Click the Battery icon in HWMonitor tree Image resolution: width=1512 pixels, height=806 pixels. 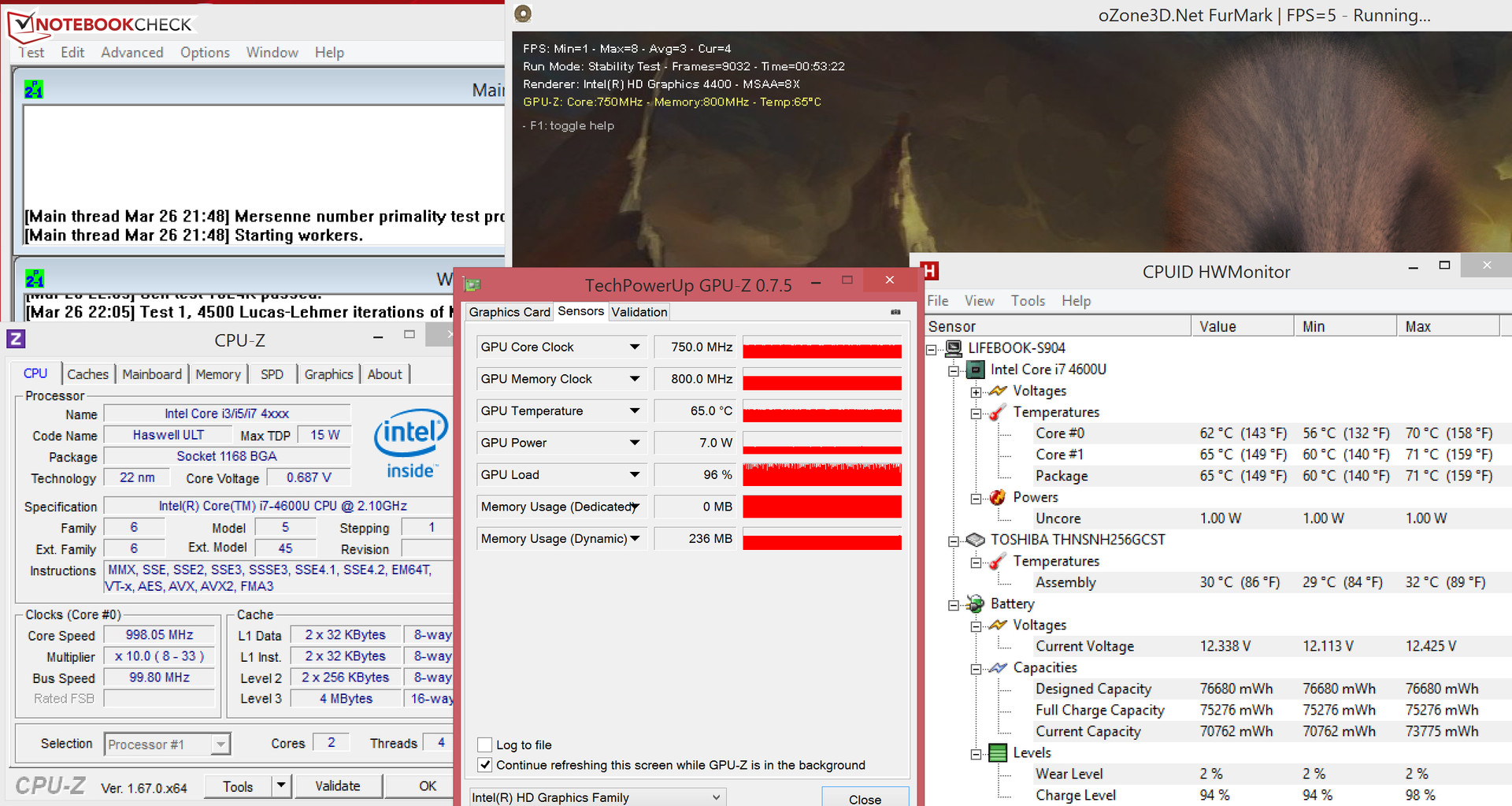point(976,604)
